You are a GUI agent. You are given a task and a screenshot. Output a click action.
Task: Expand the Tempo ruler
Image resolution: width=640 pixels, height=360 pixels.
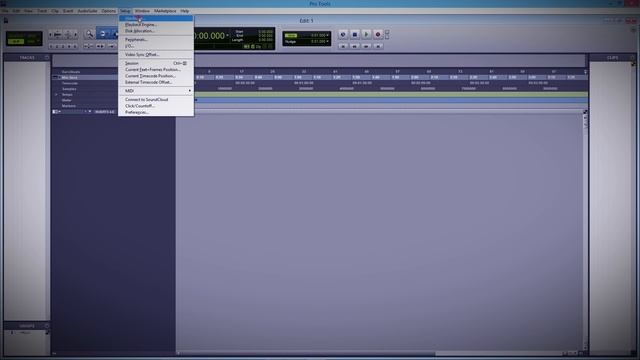tap(56, 95)
